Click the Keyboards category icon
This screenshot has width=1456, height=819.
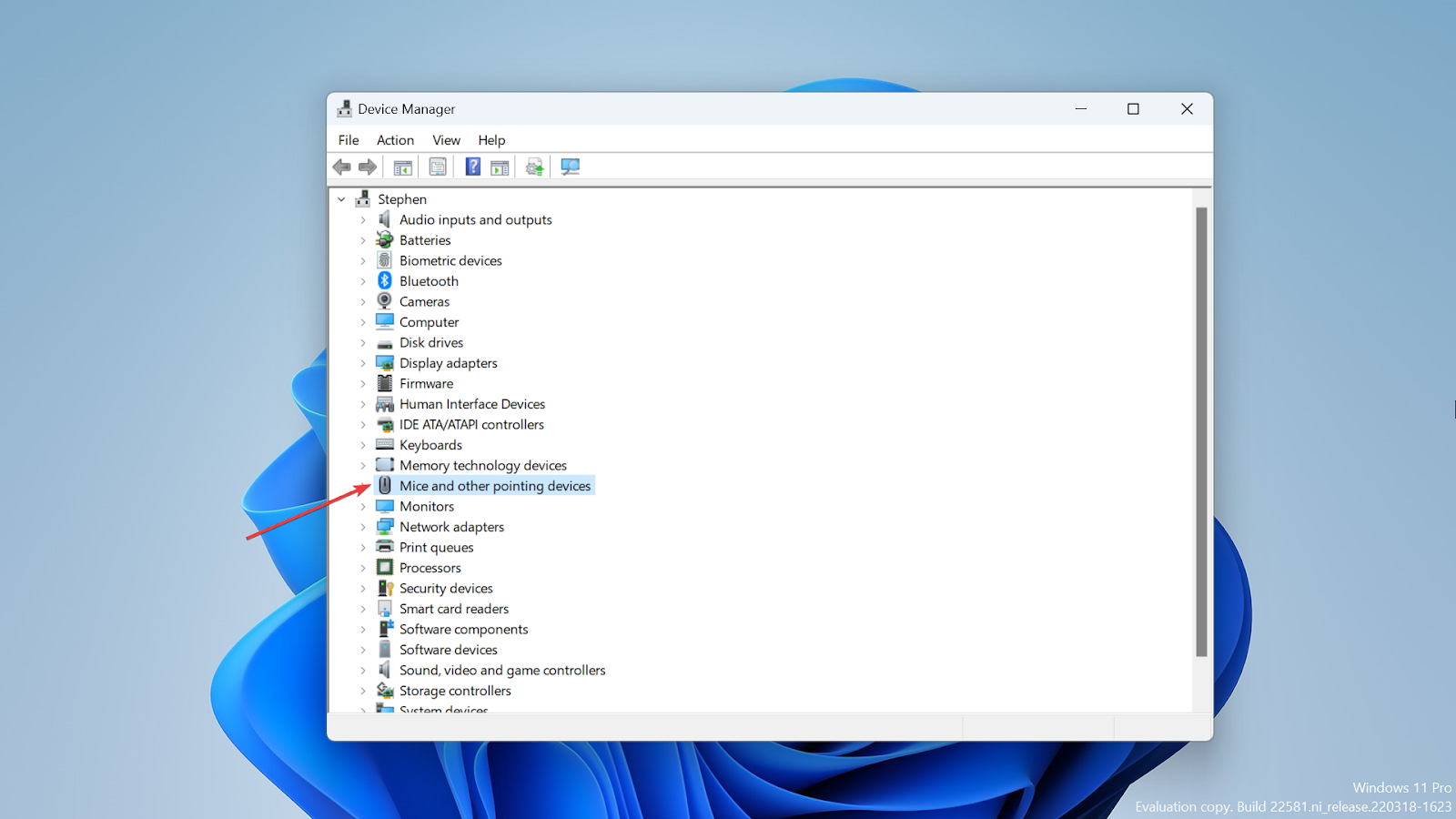tap(385, 444)
